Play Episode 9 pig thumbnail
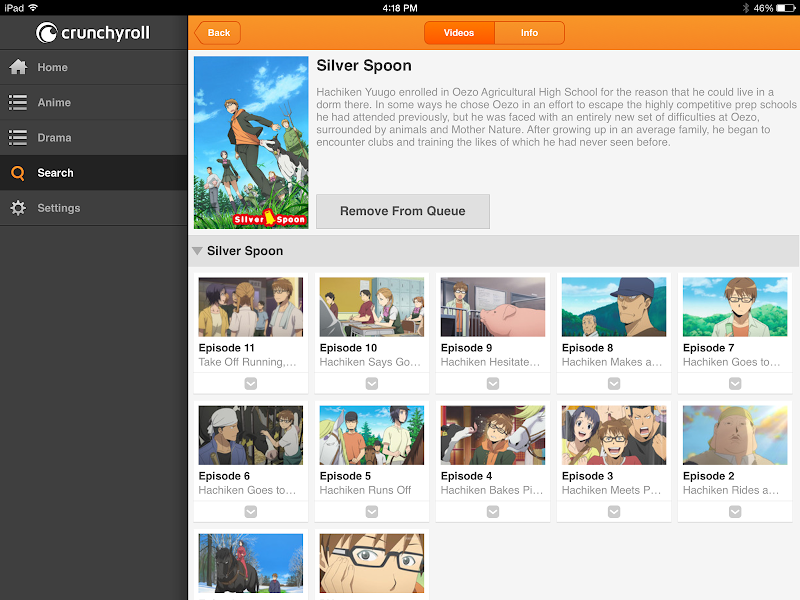 click(x=493, y=307)
